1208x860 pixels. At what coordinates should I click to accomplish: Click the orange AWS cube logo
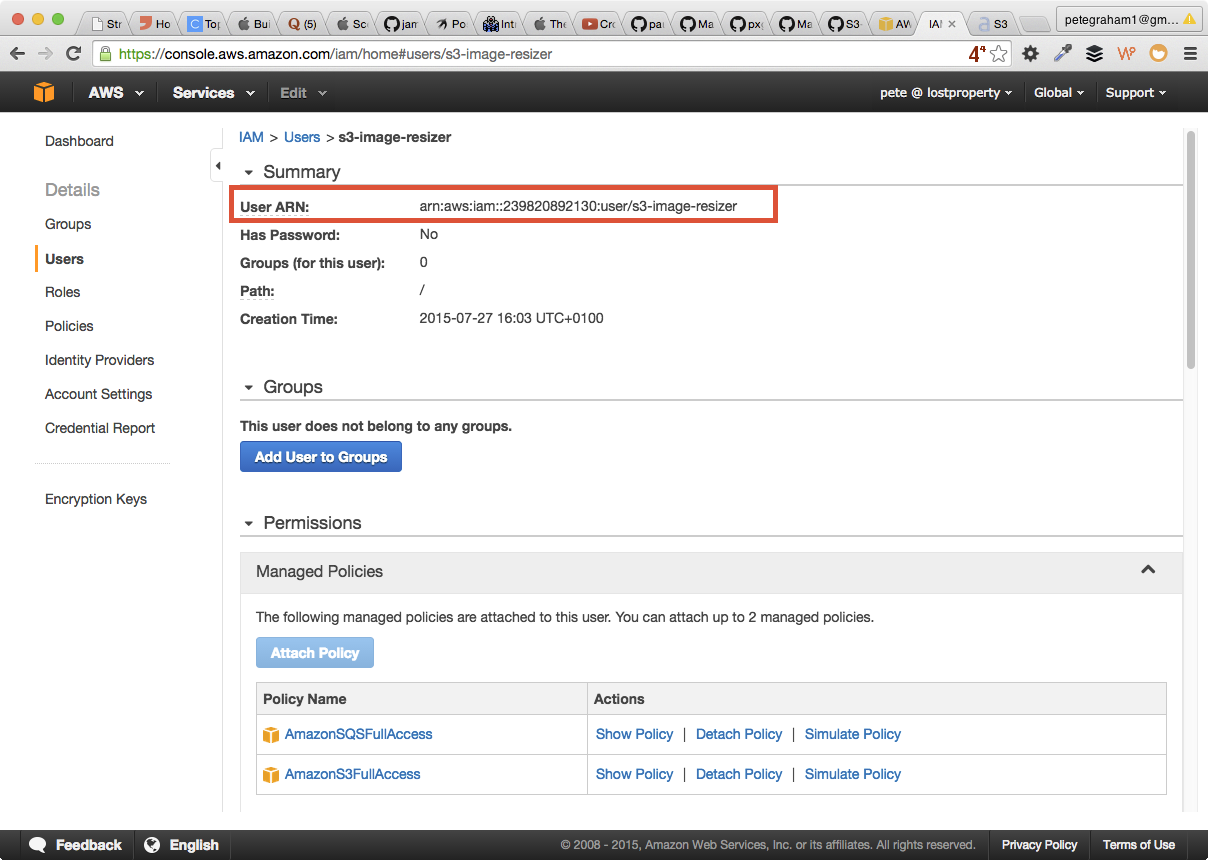(44, 92)
